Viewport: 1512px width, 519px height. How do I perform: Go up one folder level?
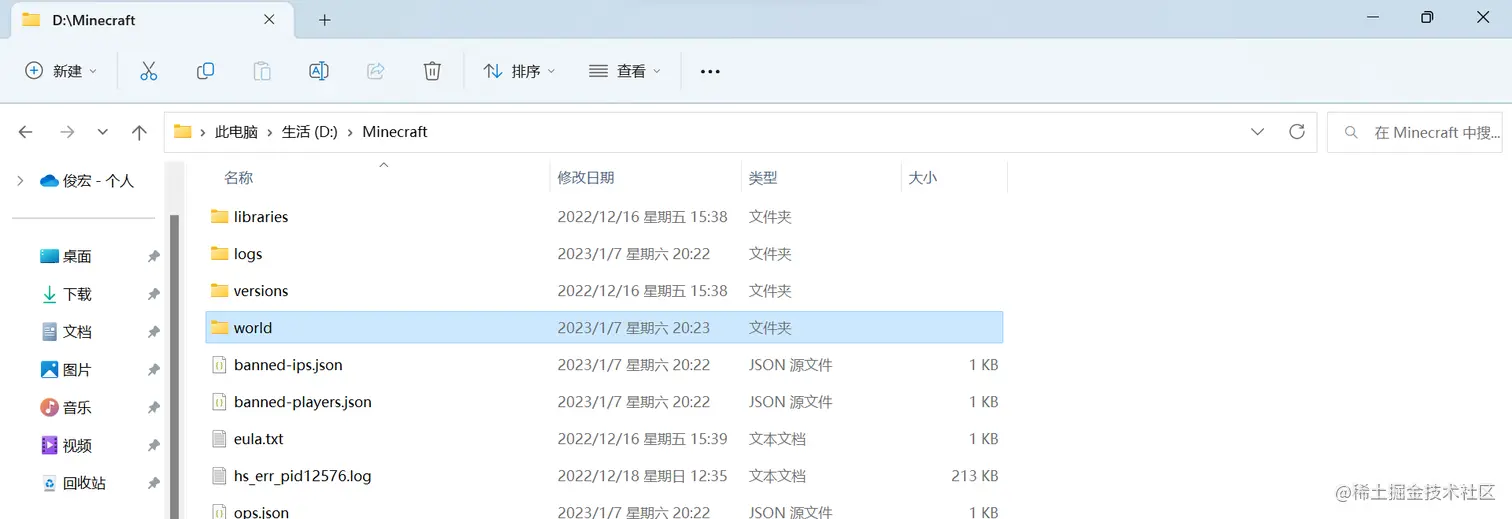pos(139,132)
